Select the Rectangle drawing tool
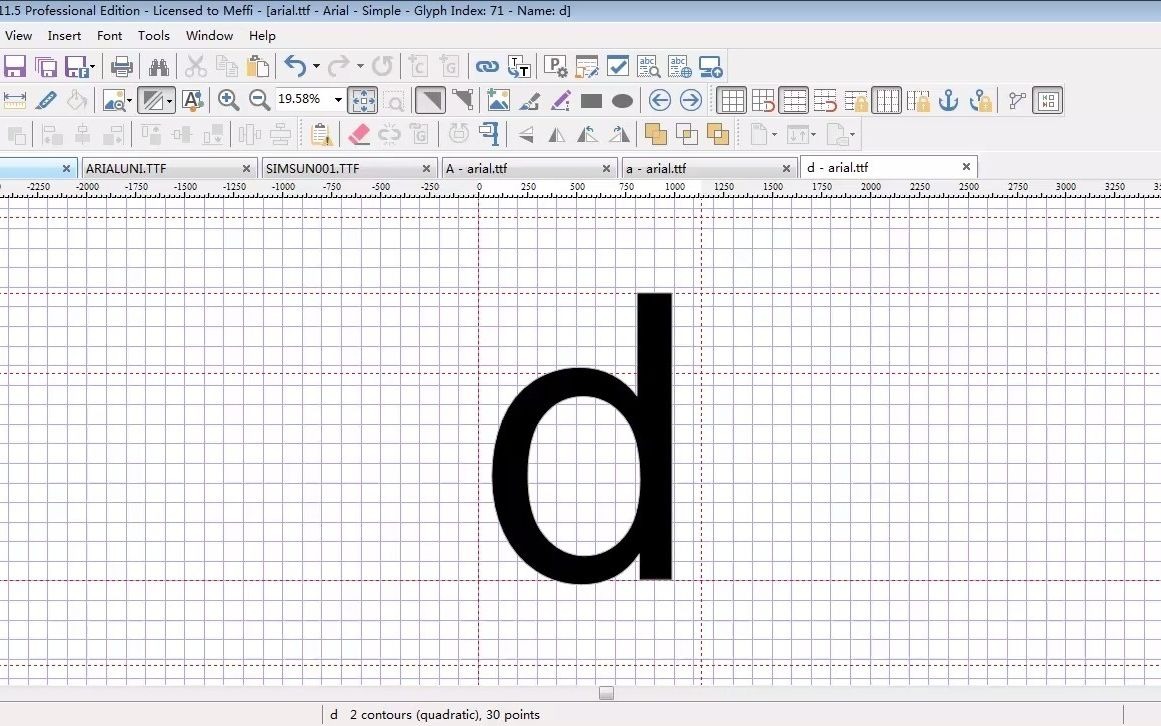This screenshot has height=726, width=1161. coord(590,100)
